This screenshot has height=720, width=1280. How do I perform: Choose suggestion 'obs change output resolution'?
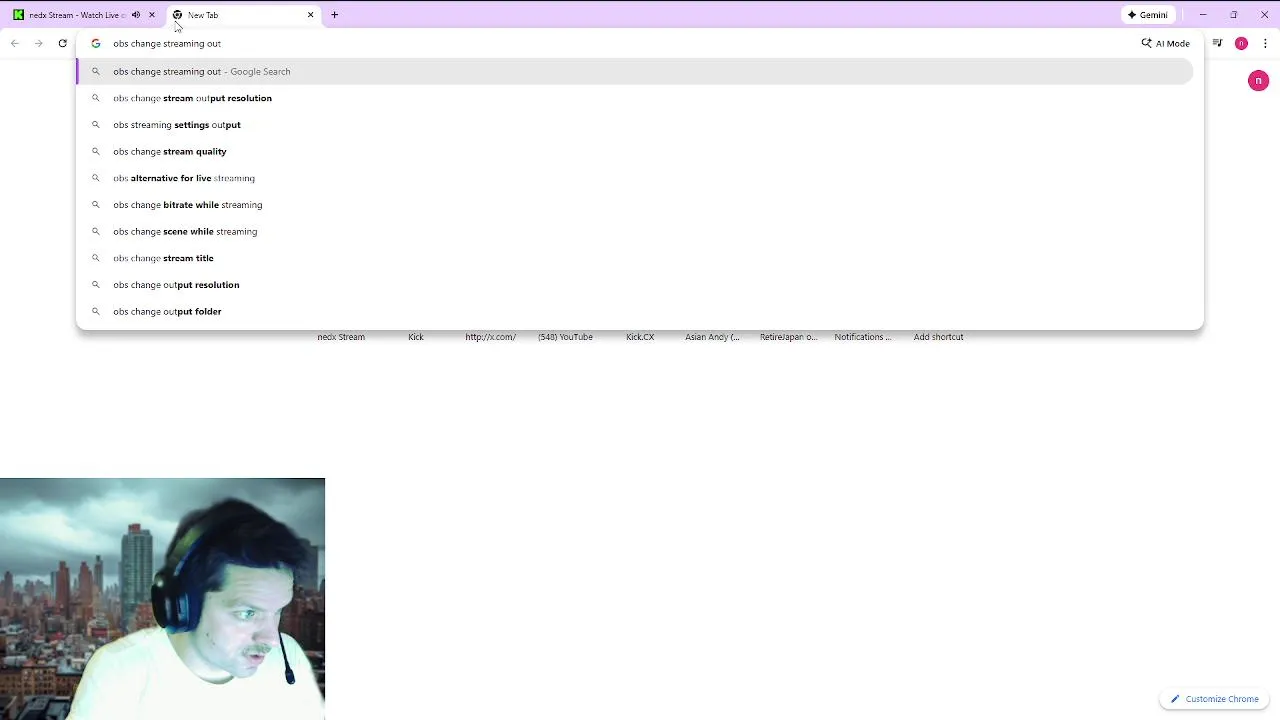634,285
